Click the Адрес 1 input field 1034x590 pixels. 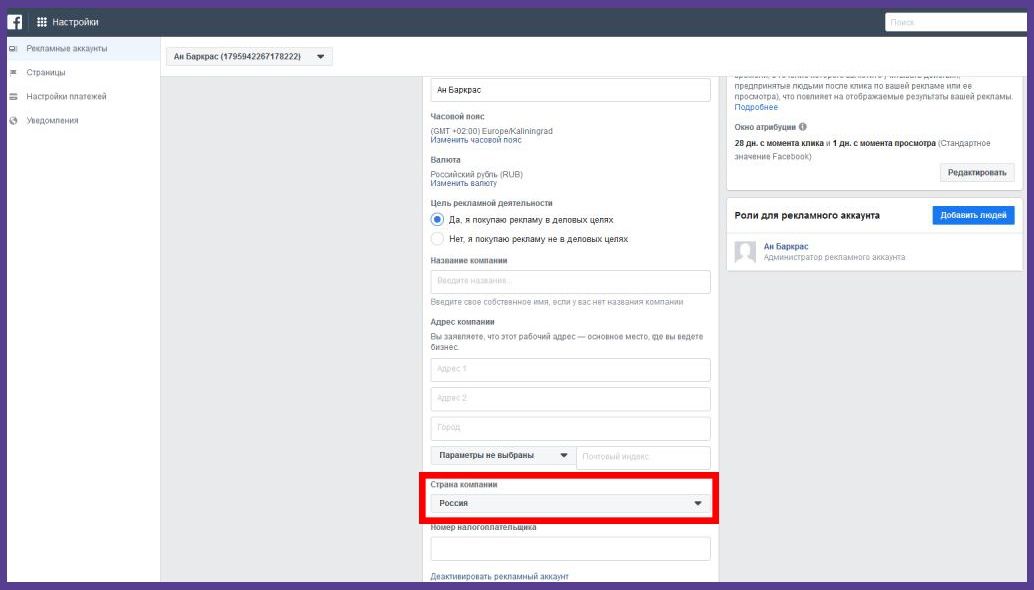[570, 370]
